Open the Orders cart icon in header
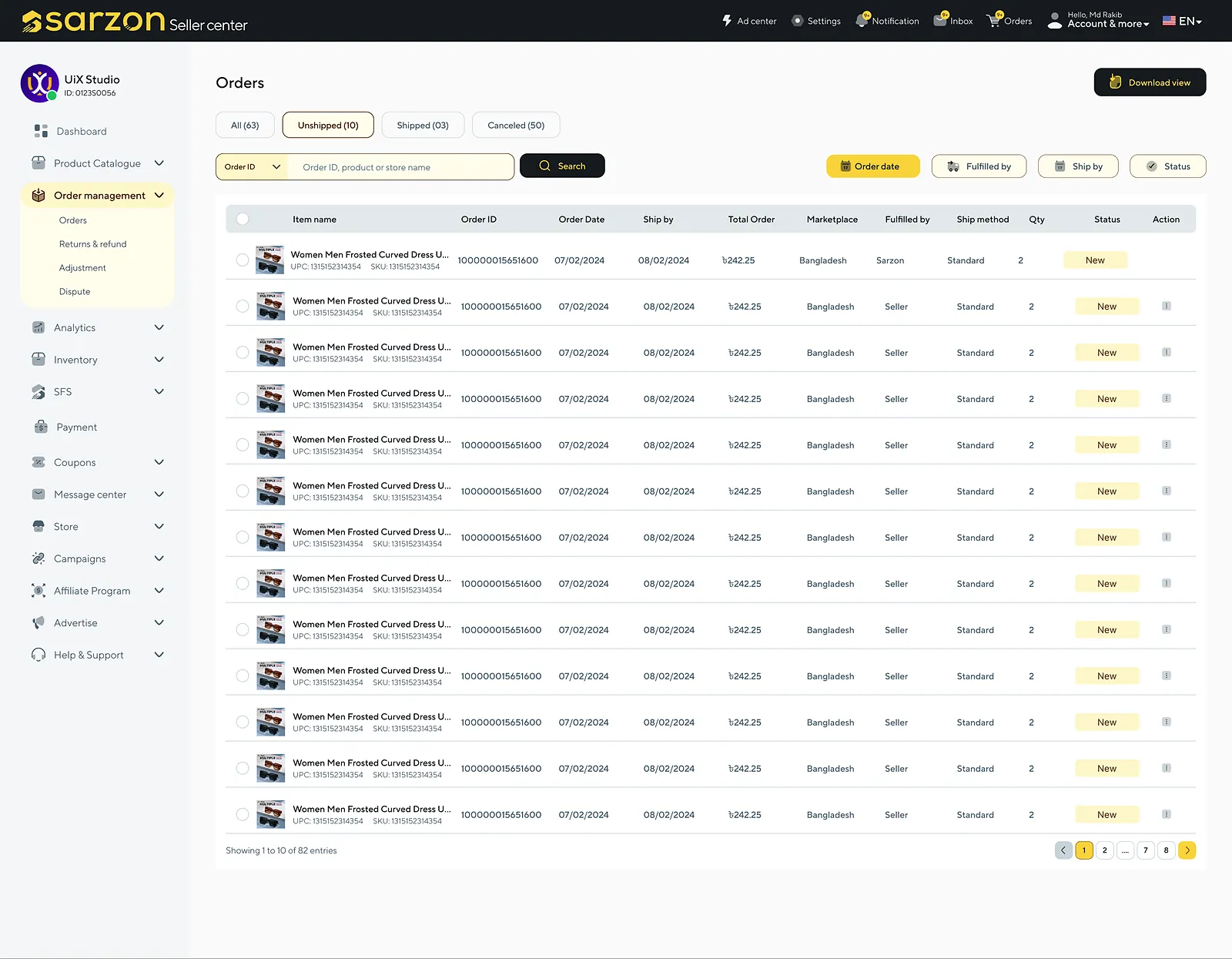This screenshot has width=1232, height=959. pos(994,20)
